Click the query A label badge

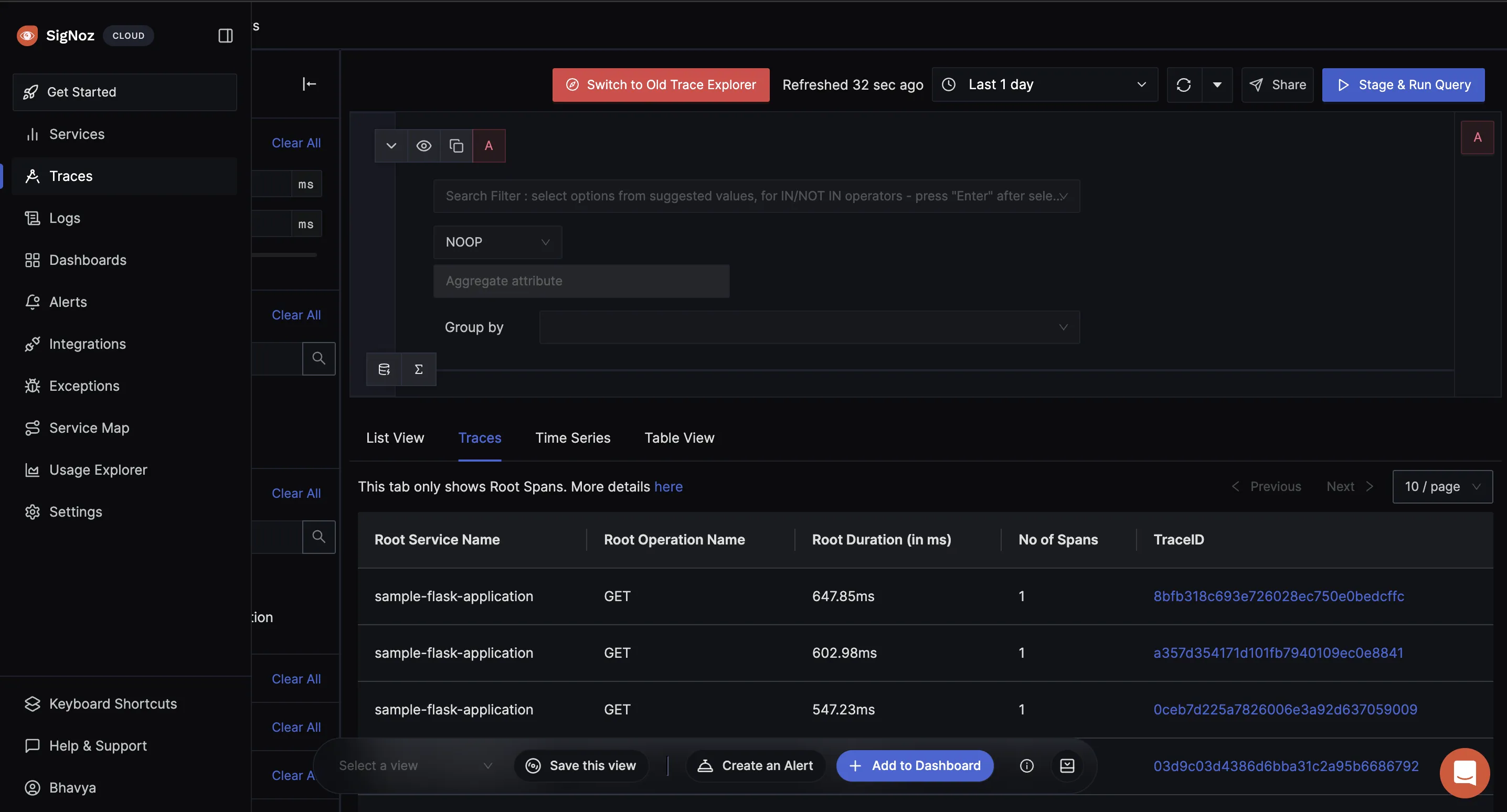click(x=489, y=146)
